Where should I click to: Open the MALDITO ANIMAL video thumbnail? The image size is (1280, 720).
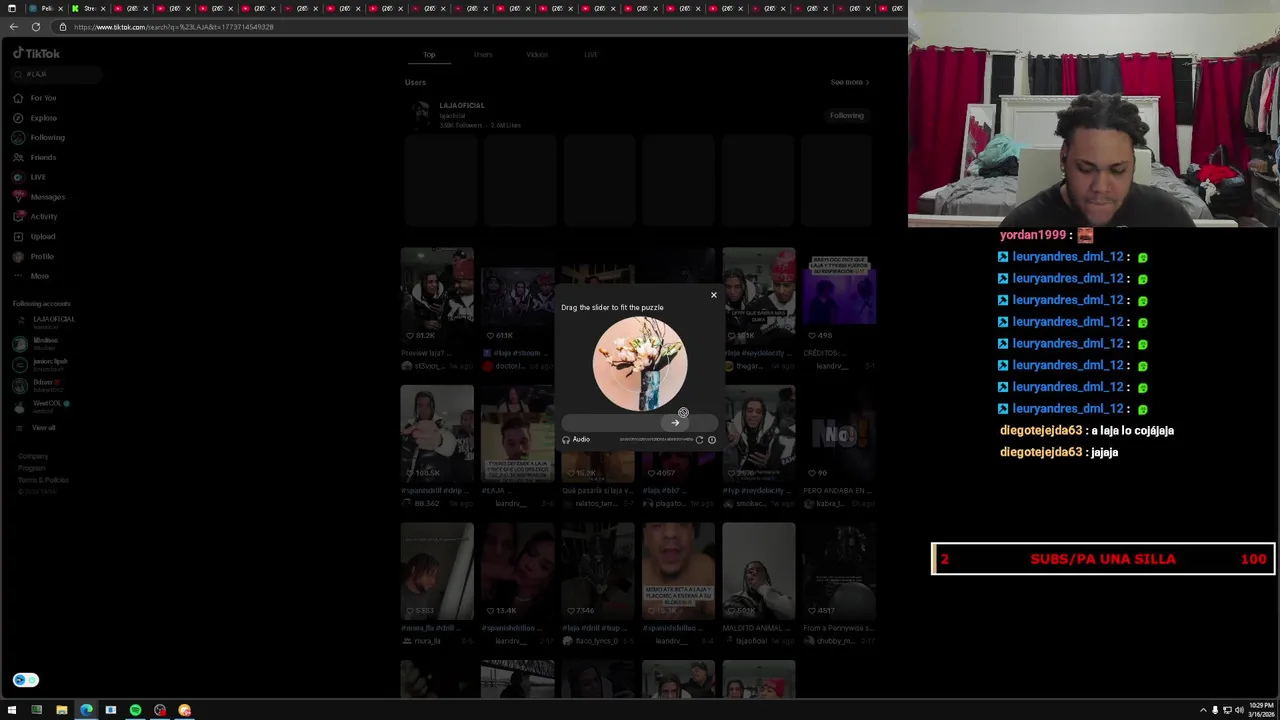point(759,571)
